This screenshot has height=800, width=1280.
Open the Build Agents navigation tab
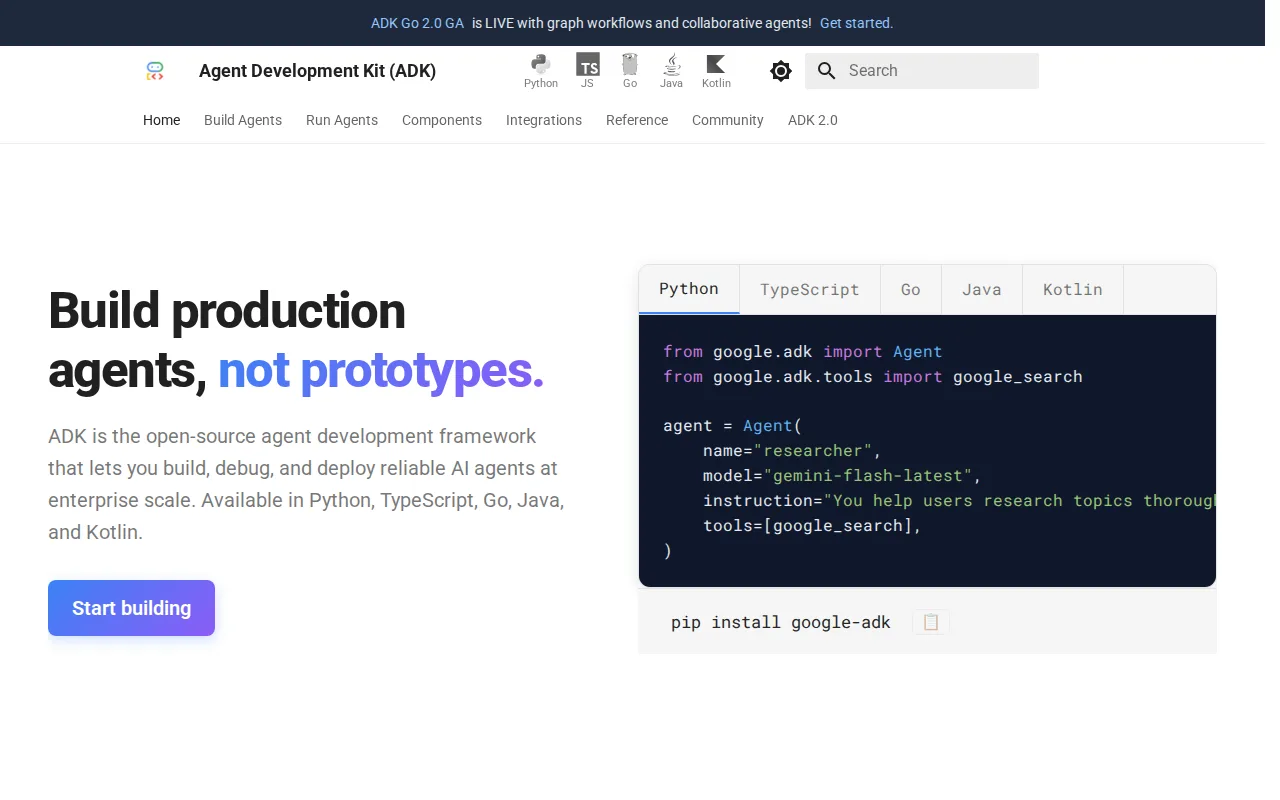pos(243,120)
